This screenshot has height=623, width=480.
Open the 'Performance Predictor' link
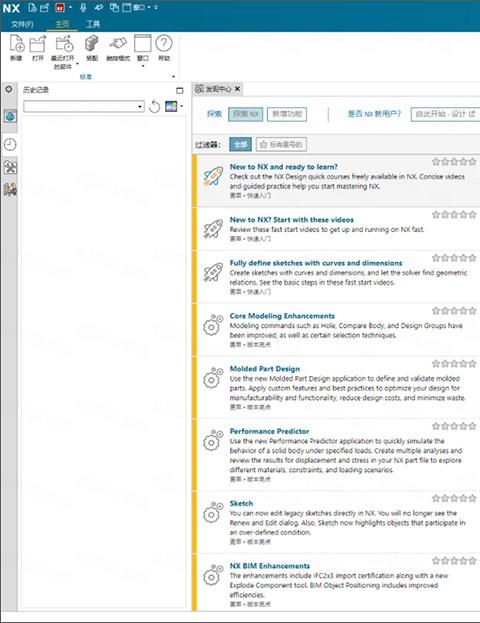coord(269,431)
